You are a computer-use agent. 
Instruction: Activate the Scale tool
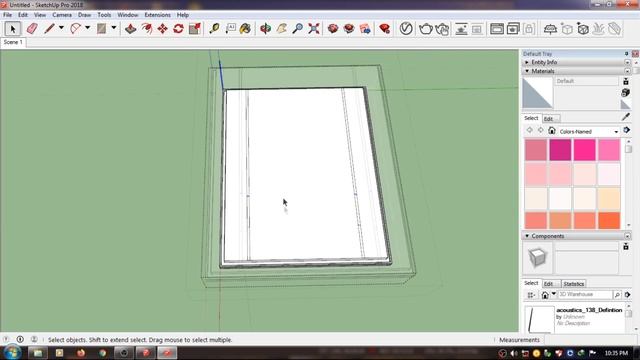point(195,29)
